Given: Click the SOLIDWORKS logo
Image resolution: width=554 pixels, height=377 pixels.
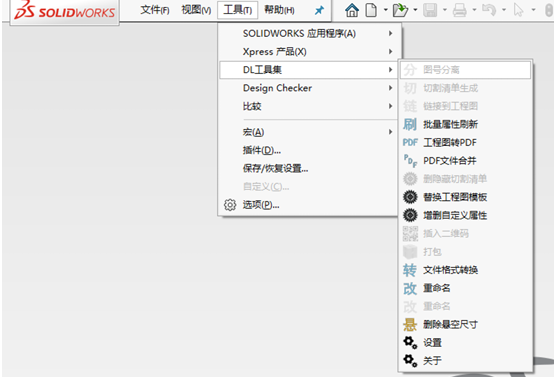Looking at the screenshot, I should point(65,11).
